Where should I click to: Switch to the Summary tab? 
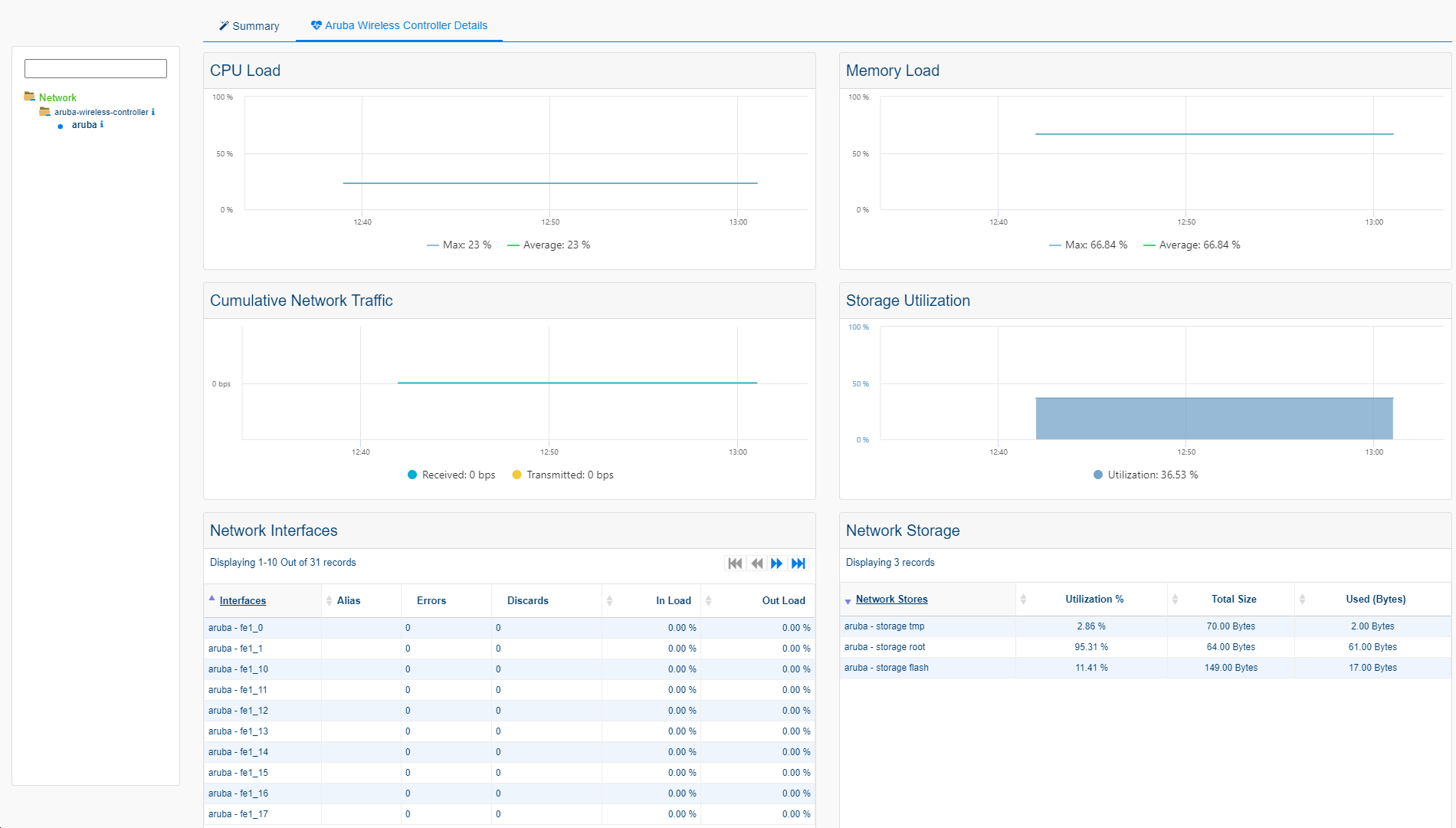(x=249, y=26)
